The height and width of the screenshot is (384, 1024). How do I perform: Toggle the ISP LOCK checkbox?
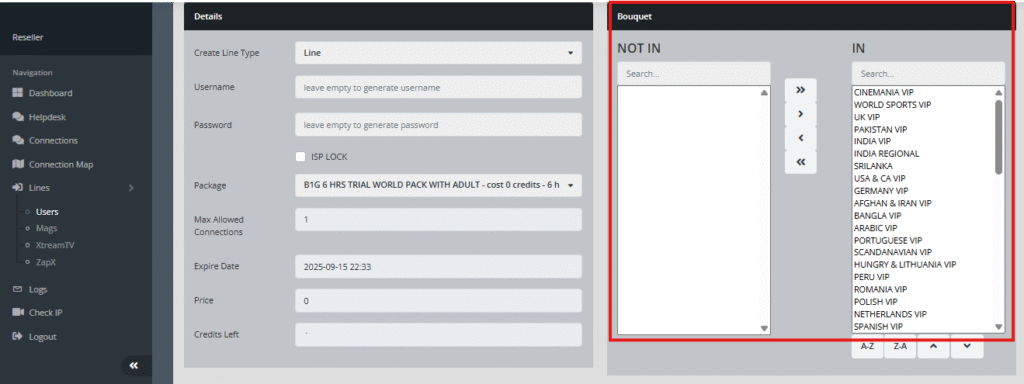coord(300,157)
